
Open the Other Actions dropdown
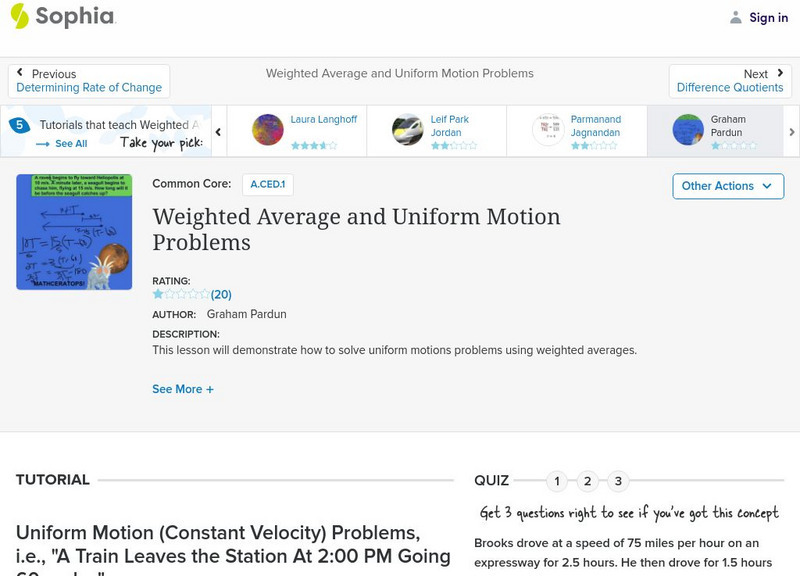pos(727,186)
